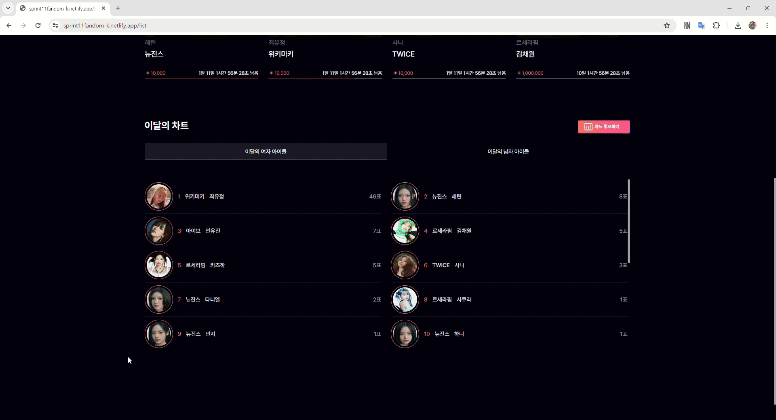Image resolution: width=776 pixels, height=420 pixels.
Task: Click the 차트 투표하기 pink button
Action: click(604, 127)
